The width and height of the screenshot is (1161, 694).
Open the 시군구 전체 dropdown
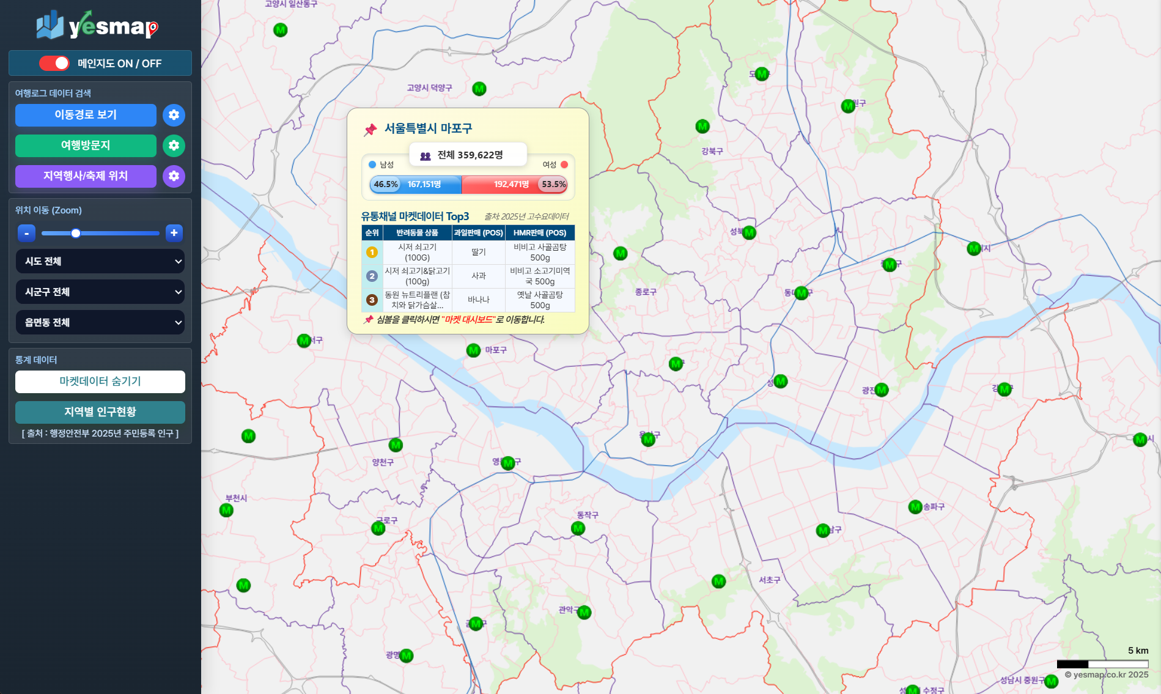tap(100, 292)
